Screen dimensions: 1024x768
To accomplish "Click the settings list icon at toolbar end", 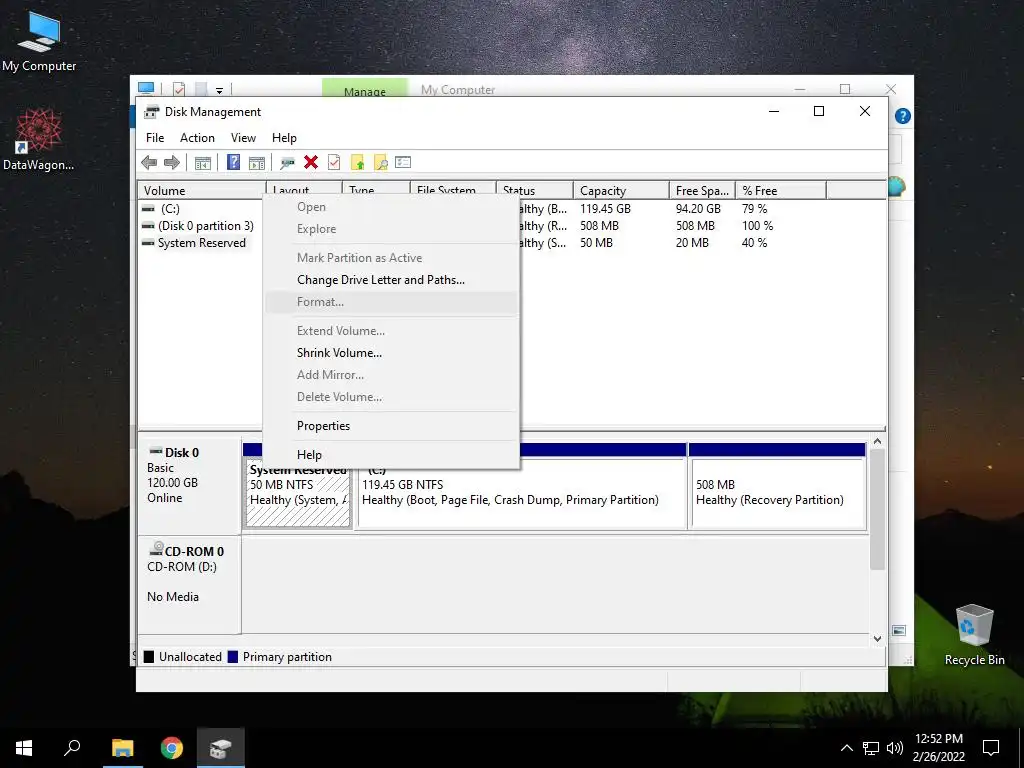I will [403, 162].
